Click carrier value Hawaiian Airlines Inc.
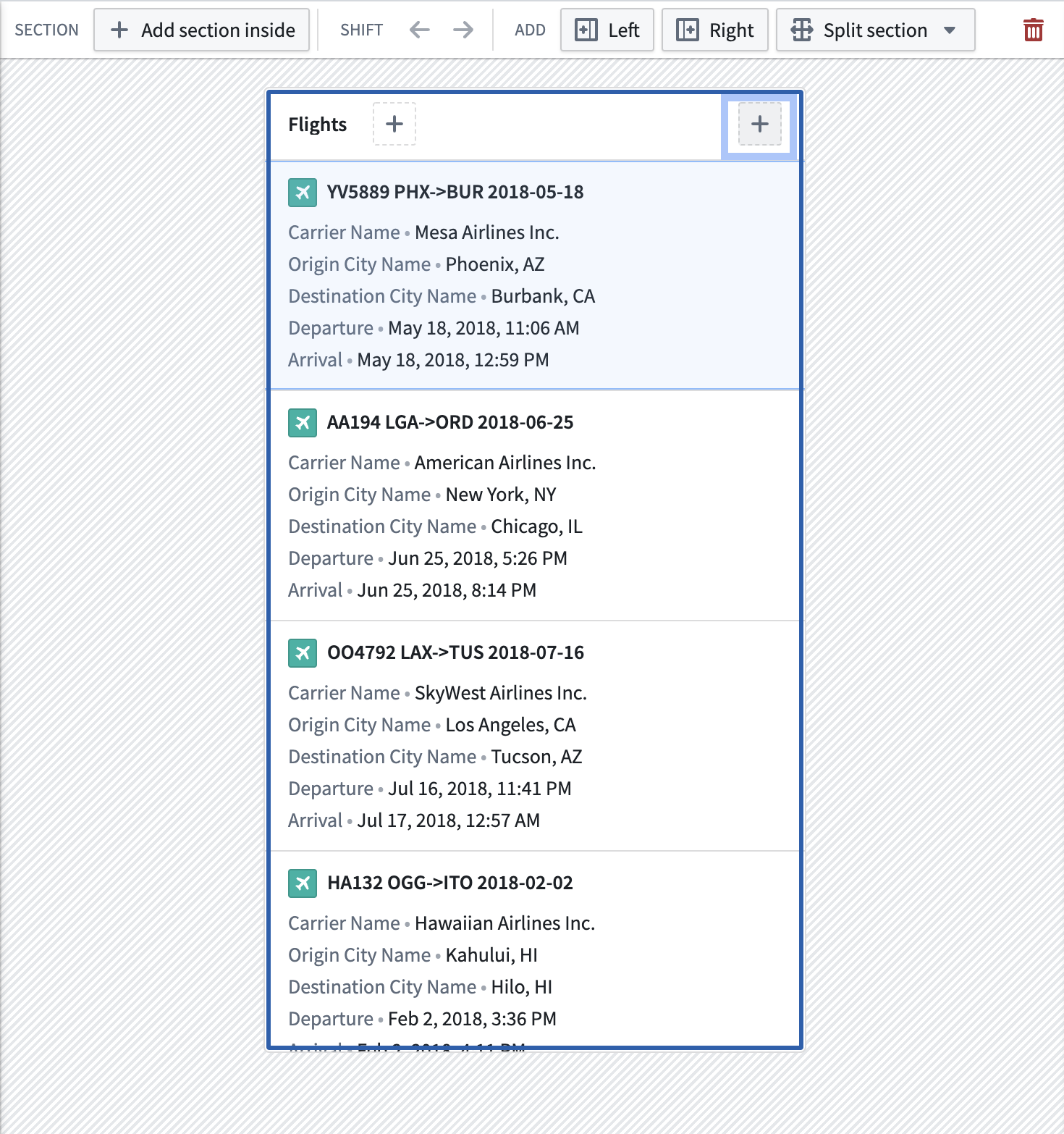The height and width of the screenshot is (1134, 1064). (x=505, y=923)
